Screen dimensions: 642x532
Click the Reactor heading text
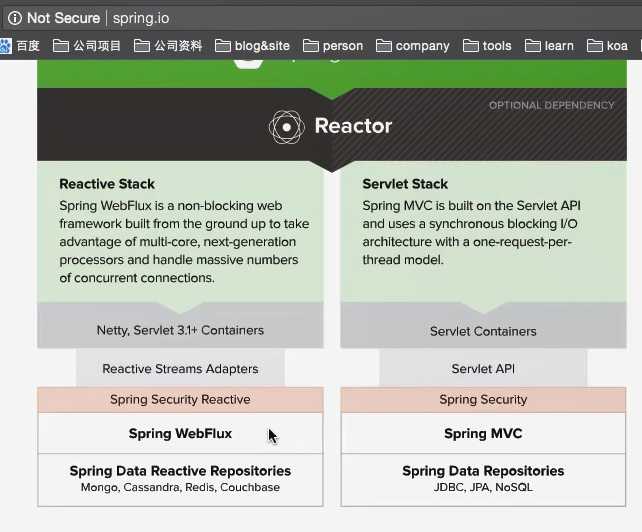point(353,126)
